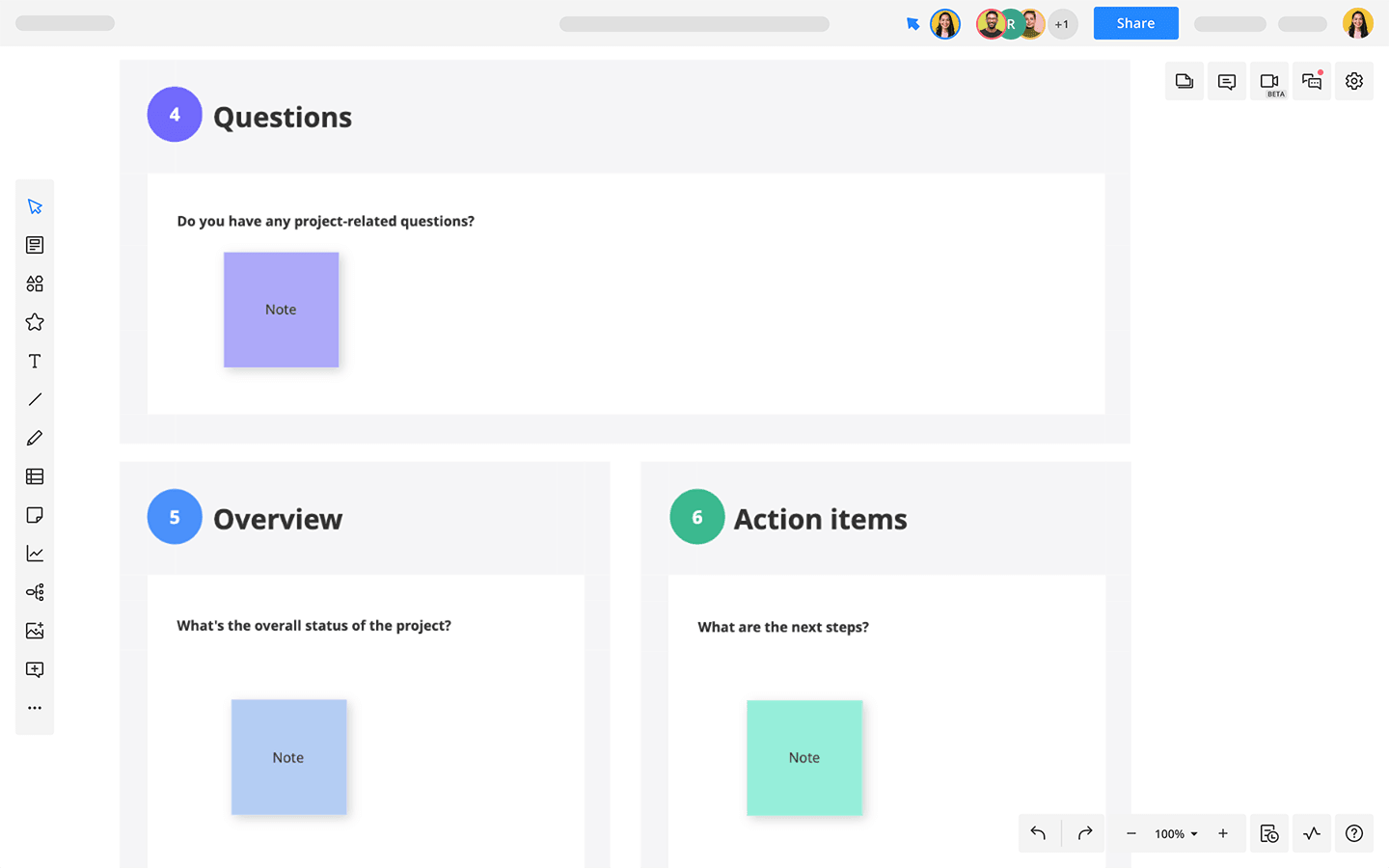Select the cursor pointer tool

point(35,206)
